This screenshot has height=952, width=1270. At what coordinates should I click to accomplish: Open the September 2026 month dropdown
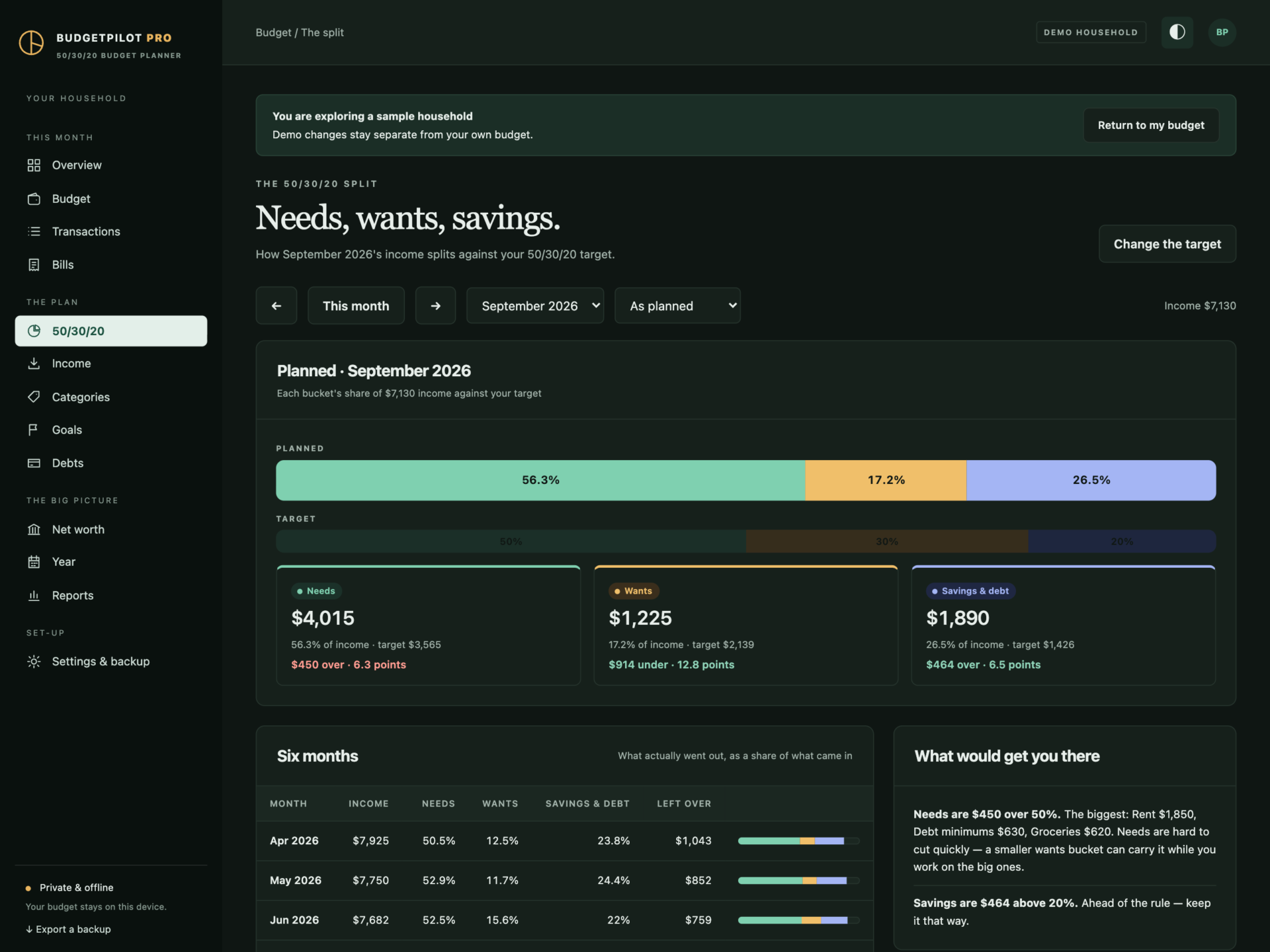point(535,305)
